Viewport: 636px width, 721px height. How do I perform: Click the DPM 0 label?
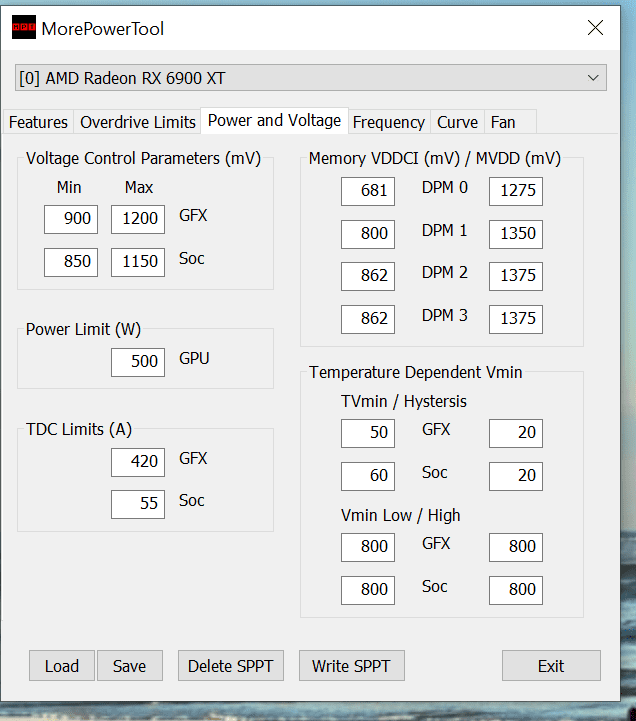pos(445,188)
